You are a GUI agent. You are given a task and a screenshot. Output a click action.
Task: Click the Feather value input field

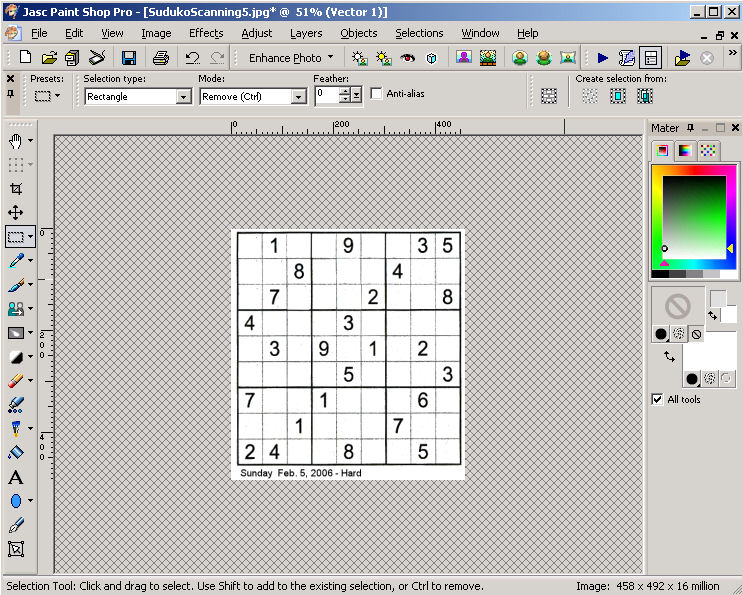point(327,94)
